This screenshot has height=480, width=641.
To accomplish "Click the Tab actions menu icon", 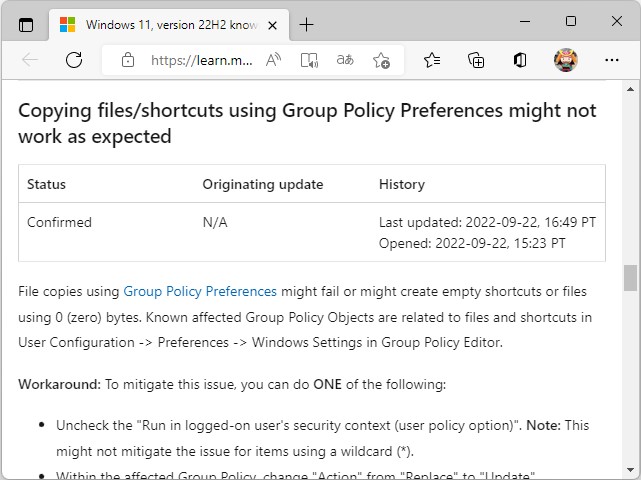I will 26,24.
